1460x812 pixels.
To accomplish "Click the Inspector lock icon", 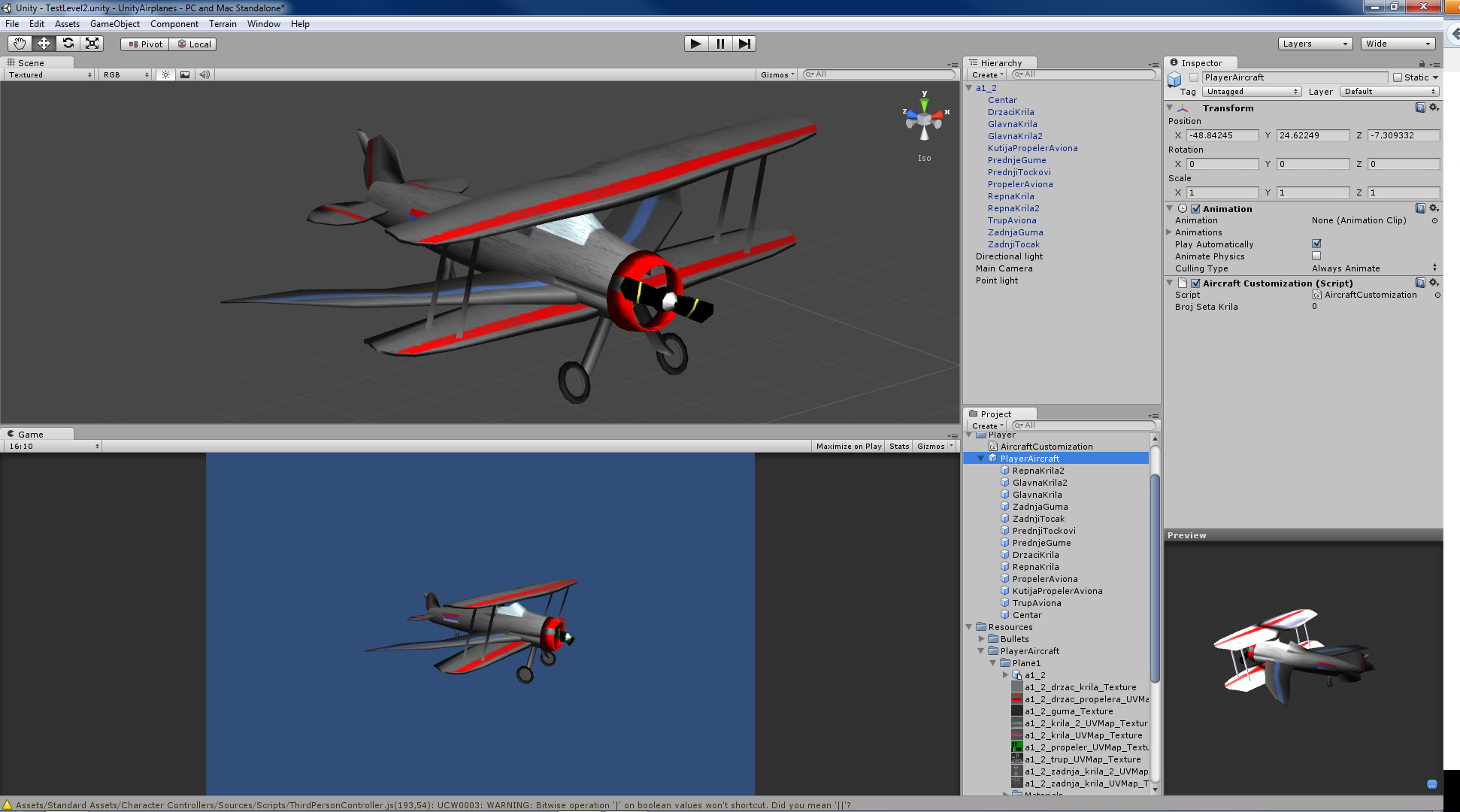I will [1422, 64].
